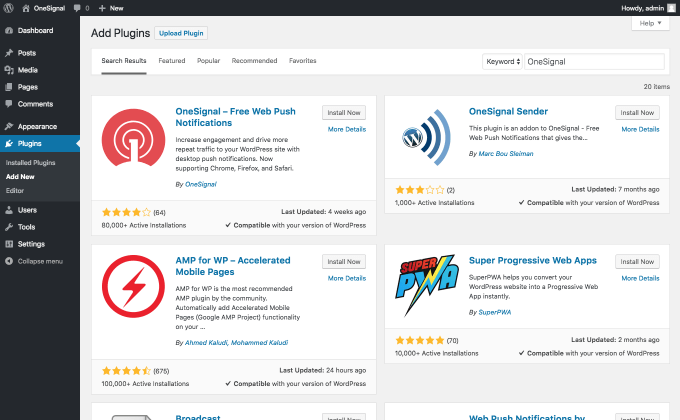The width and height of the screenshot is (680, 420).
Task: Install the OneSignal Sender plugin
Action: 637,112
